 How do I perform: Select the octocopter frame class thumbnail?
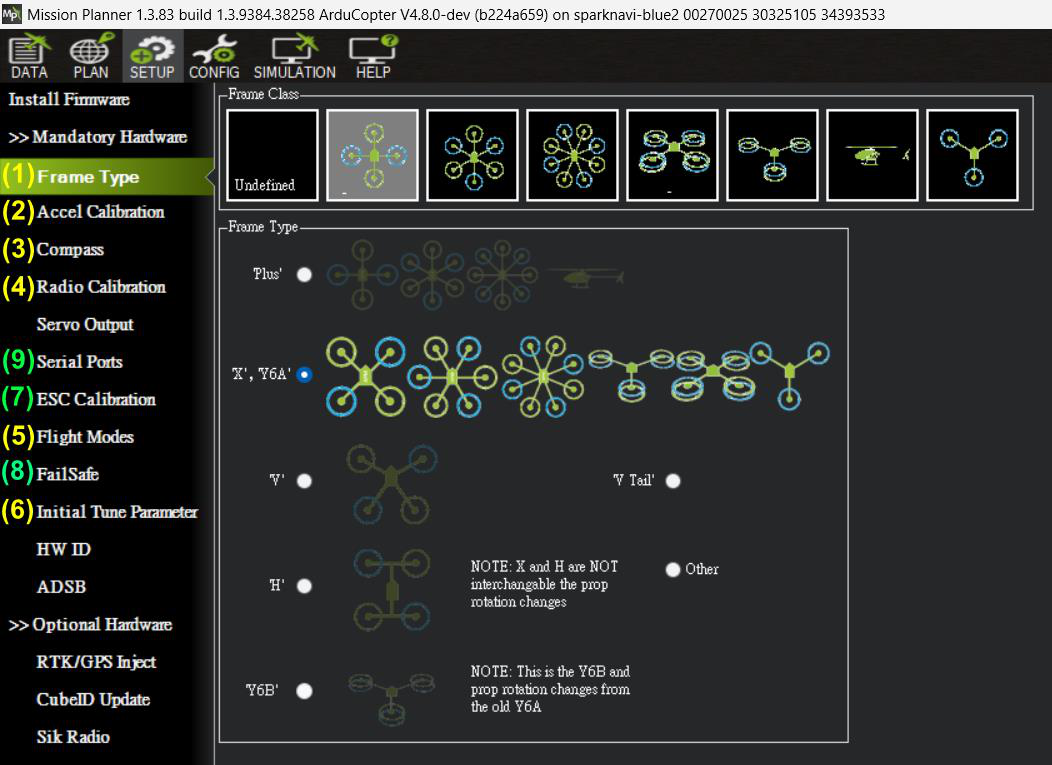[x=572, y=155]
